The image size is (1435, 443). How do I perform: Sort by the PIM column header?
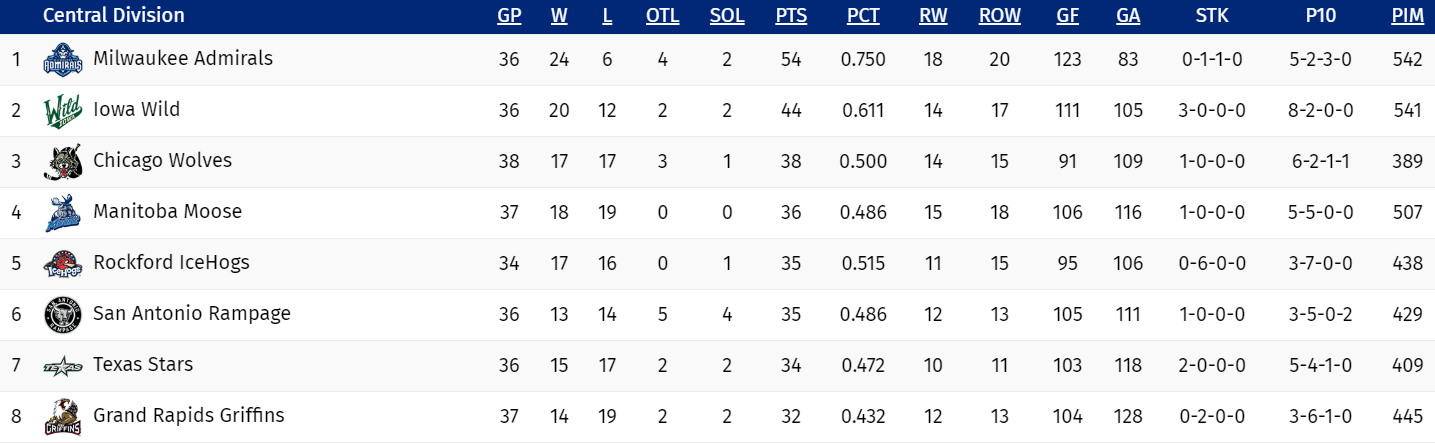coord(1407,16)
